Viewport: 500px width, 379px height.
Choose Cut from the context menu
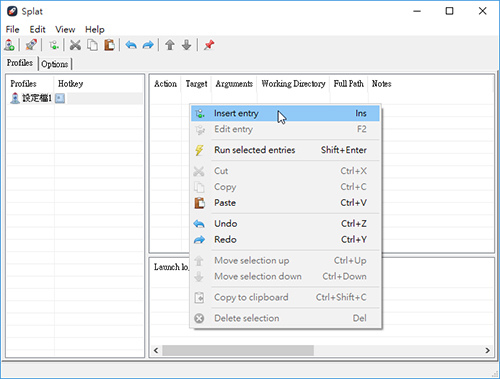point(286,171)
